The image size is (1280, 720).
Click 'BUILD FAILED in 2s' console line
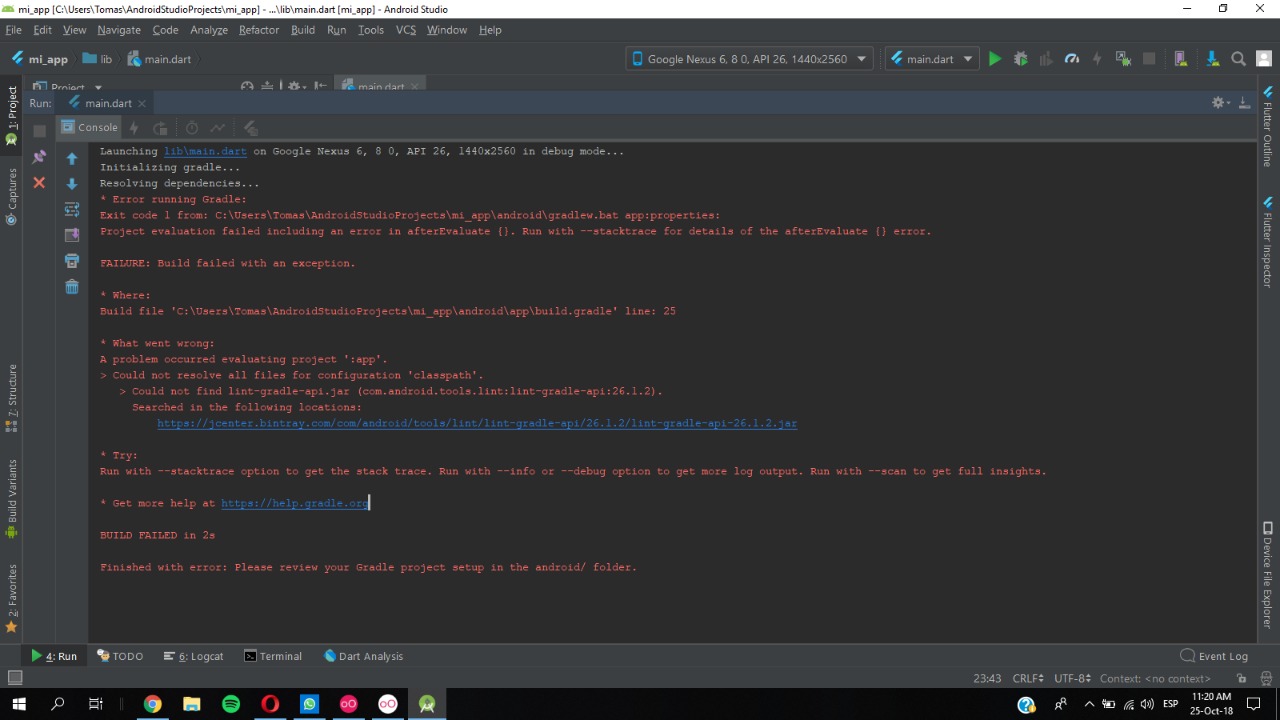tap(157, 535)
